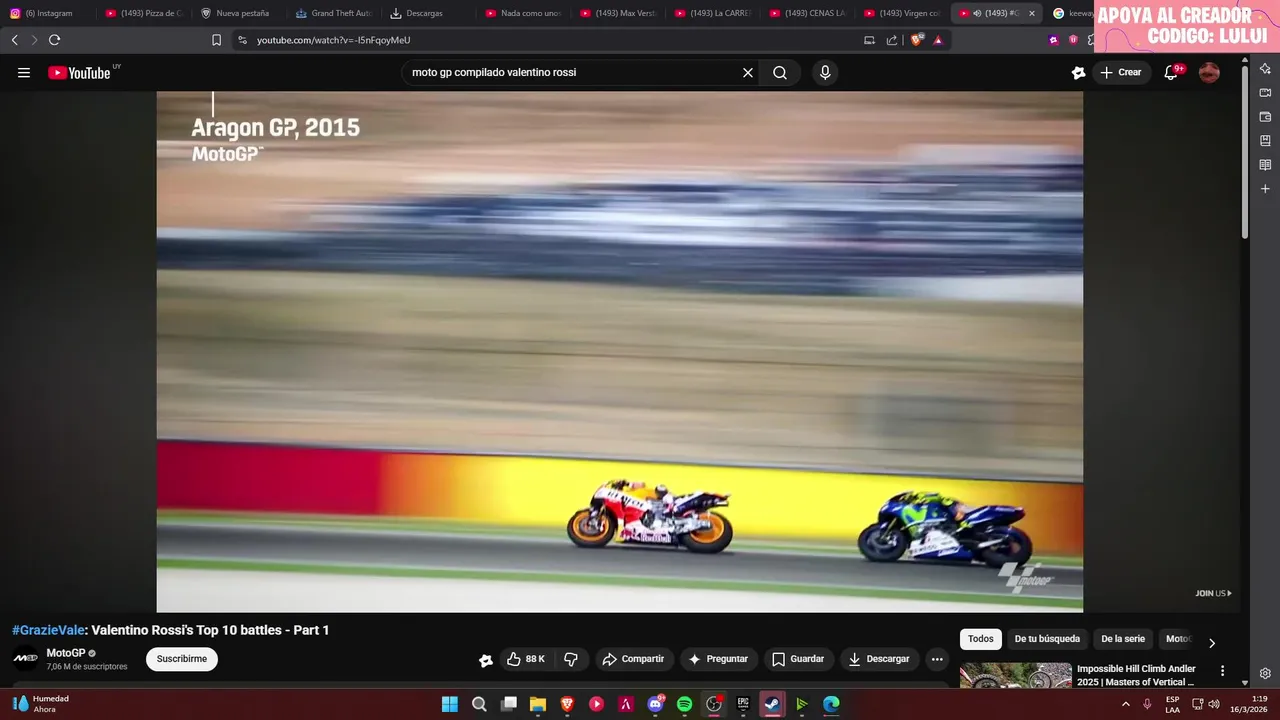Open the Crear create menu
Image resolution: width=1280 pixels, height=720 pixels.
pos(1121,72)
